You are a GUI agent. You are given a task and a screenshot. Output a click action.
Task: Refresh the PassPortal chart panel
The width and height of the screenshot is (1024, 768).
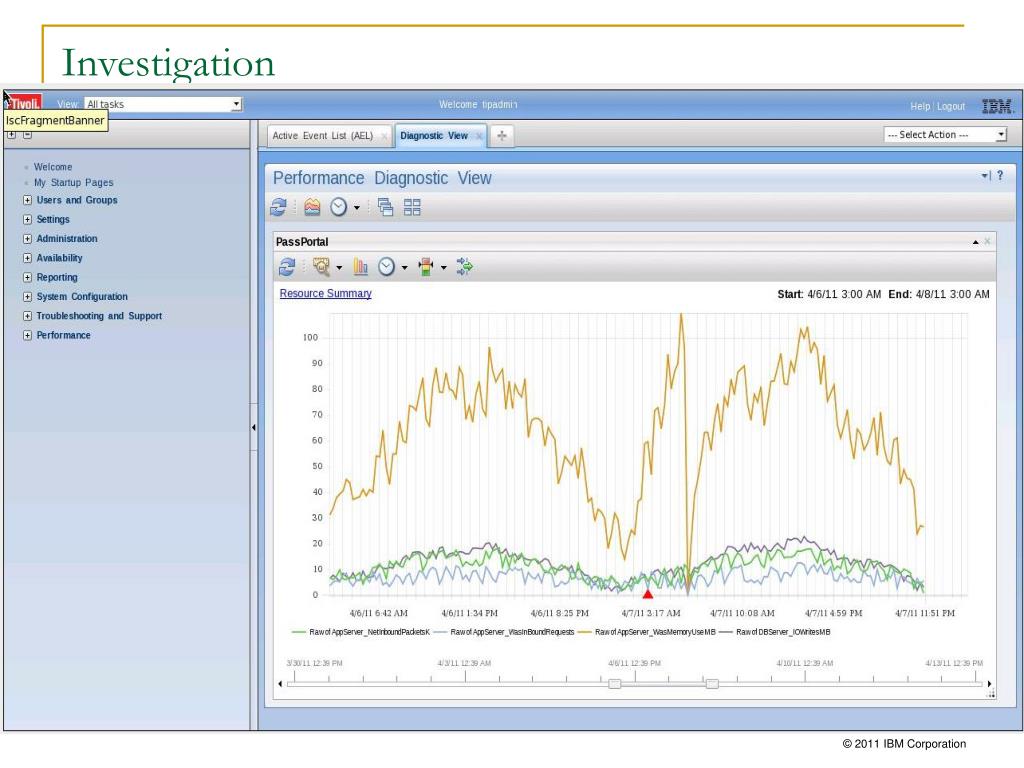pos(287,266)
